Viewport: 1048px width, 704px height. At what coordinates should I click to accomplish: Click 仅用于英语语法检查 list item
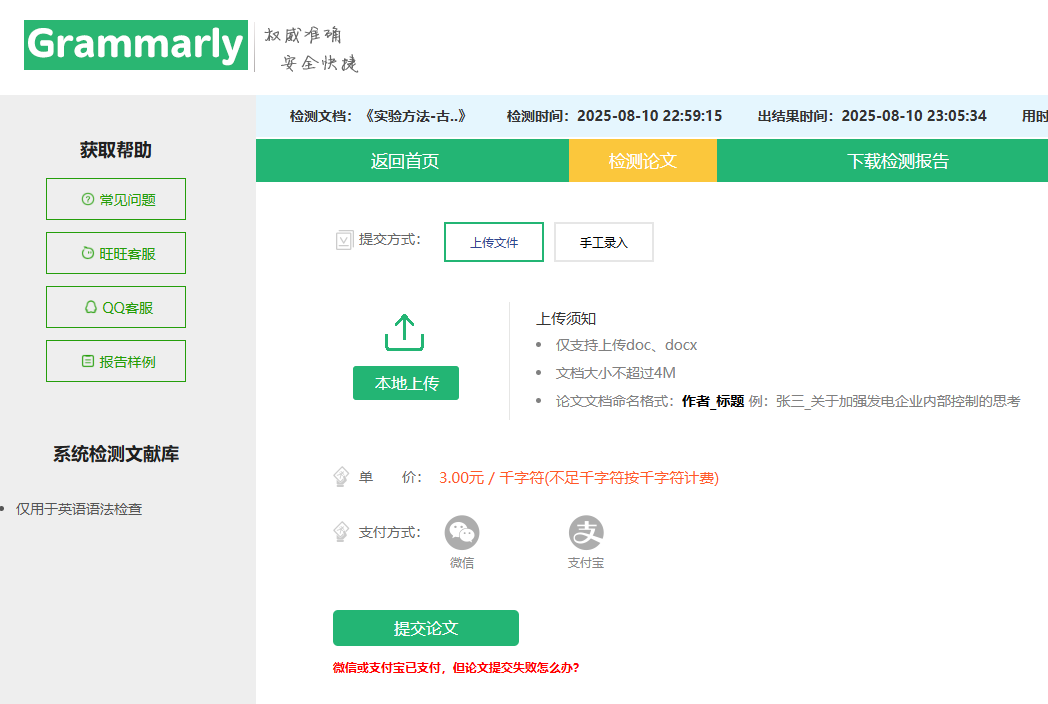coord(79,509)
